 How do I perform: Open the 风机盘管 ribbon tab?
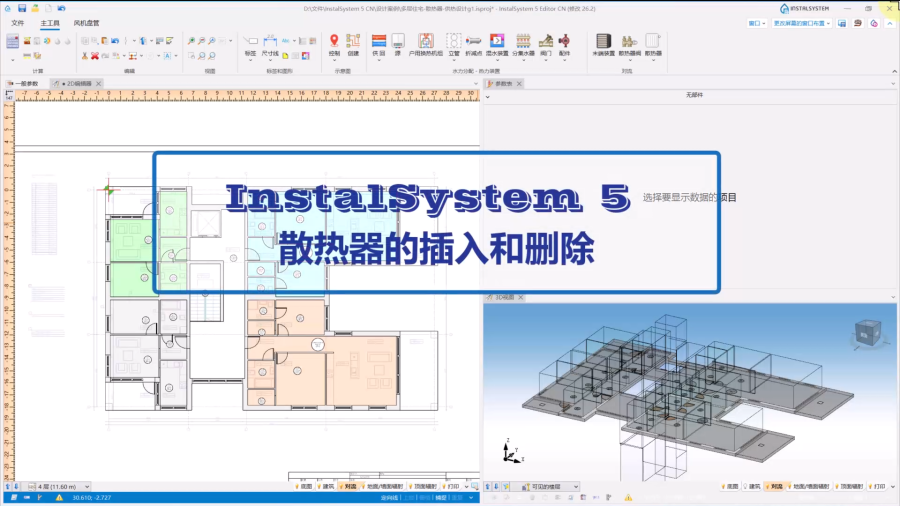(86, 23)
